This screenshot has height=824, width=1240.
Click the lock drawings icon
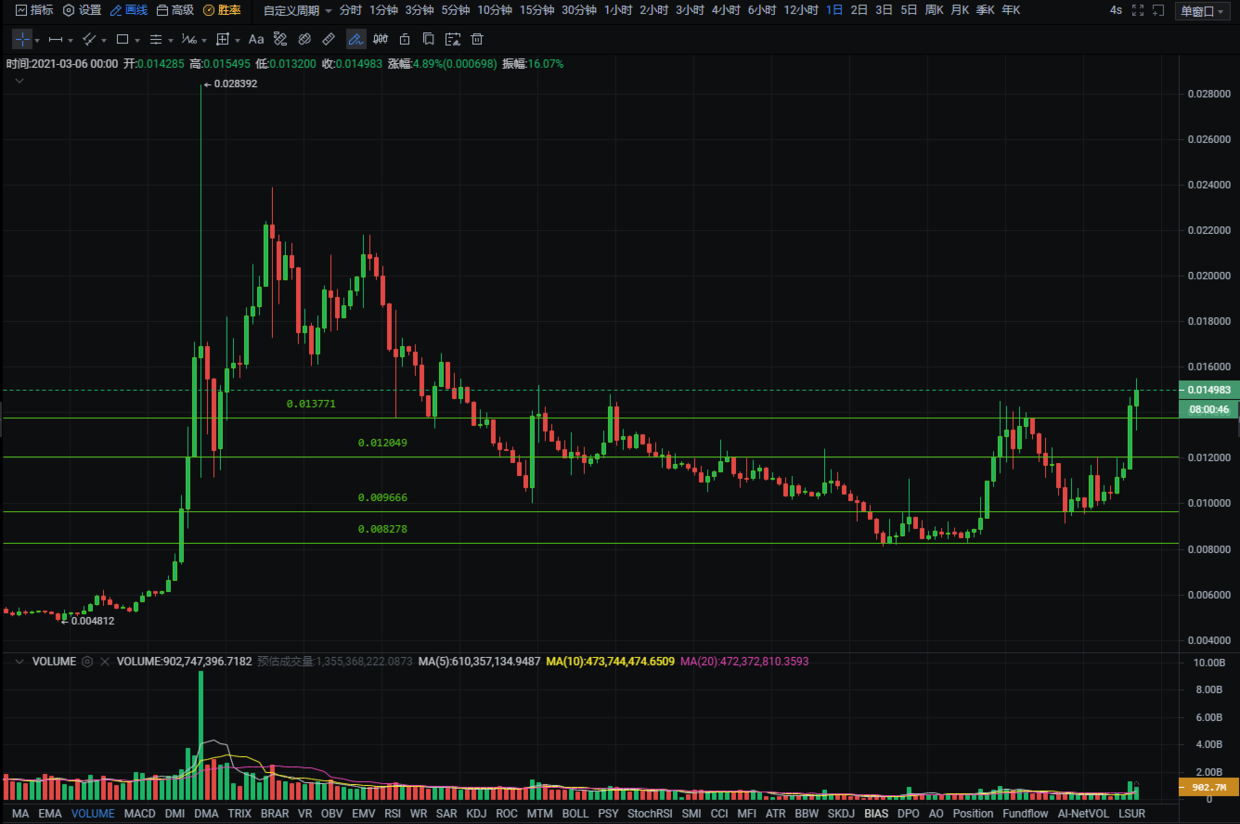(404, 39)
